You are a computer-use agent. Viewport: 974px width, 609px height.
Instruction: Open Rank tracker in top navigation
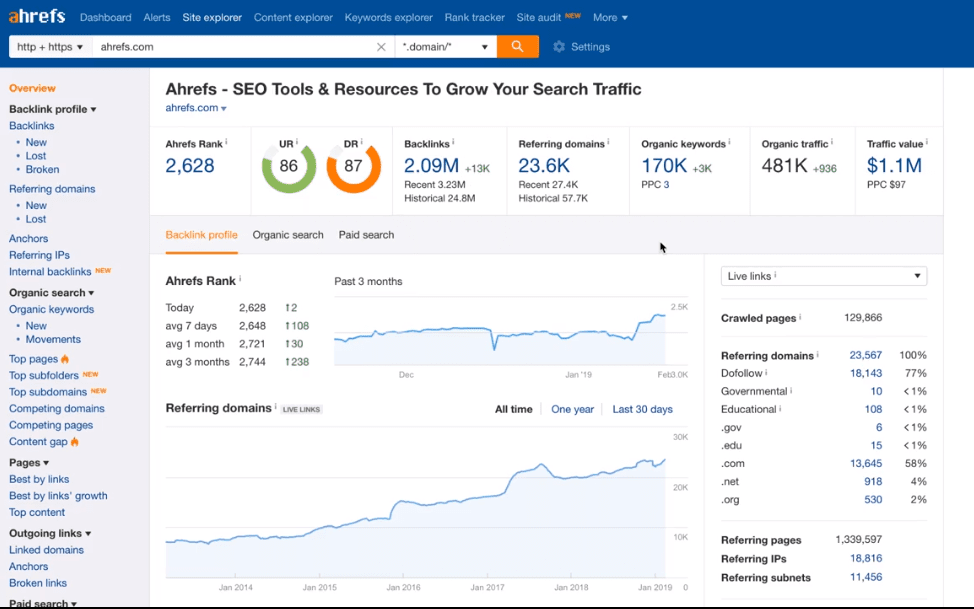(475, 17)
